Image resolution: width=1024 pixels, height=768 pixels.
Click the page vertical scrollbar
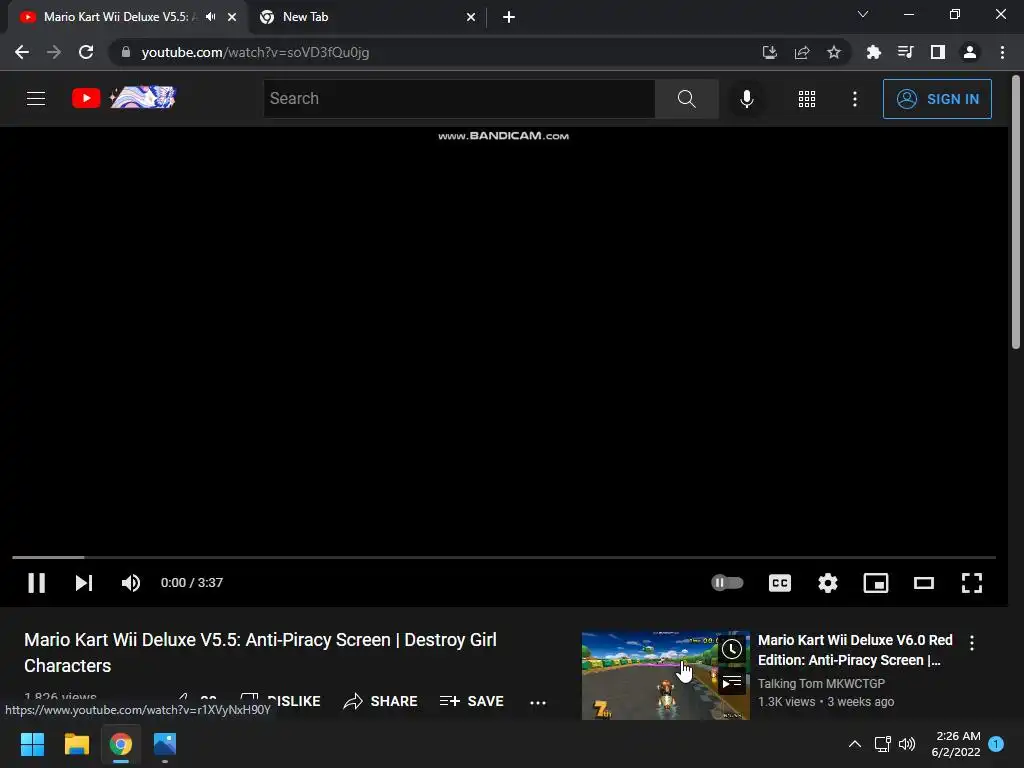(x=1016, y=212)
